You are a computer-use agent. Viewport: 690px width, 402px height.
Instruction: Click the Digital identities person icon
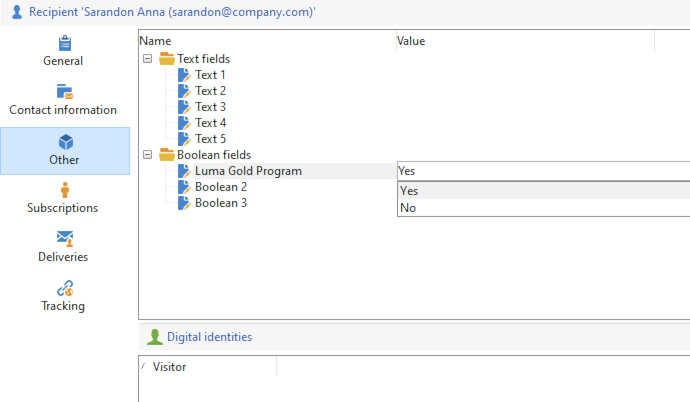[x=155, y=337]
